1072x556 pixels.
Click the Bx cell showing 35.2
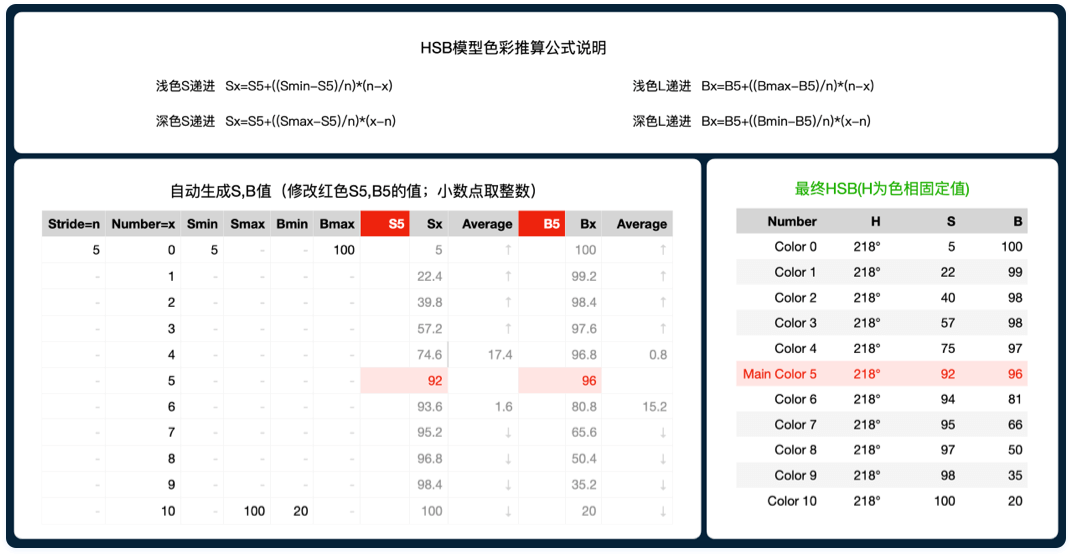click(584, 485)
